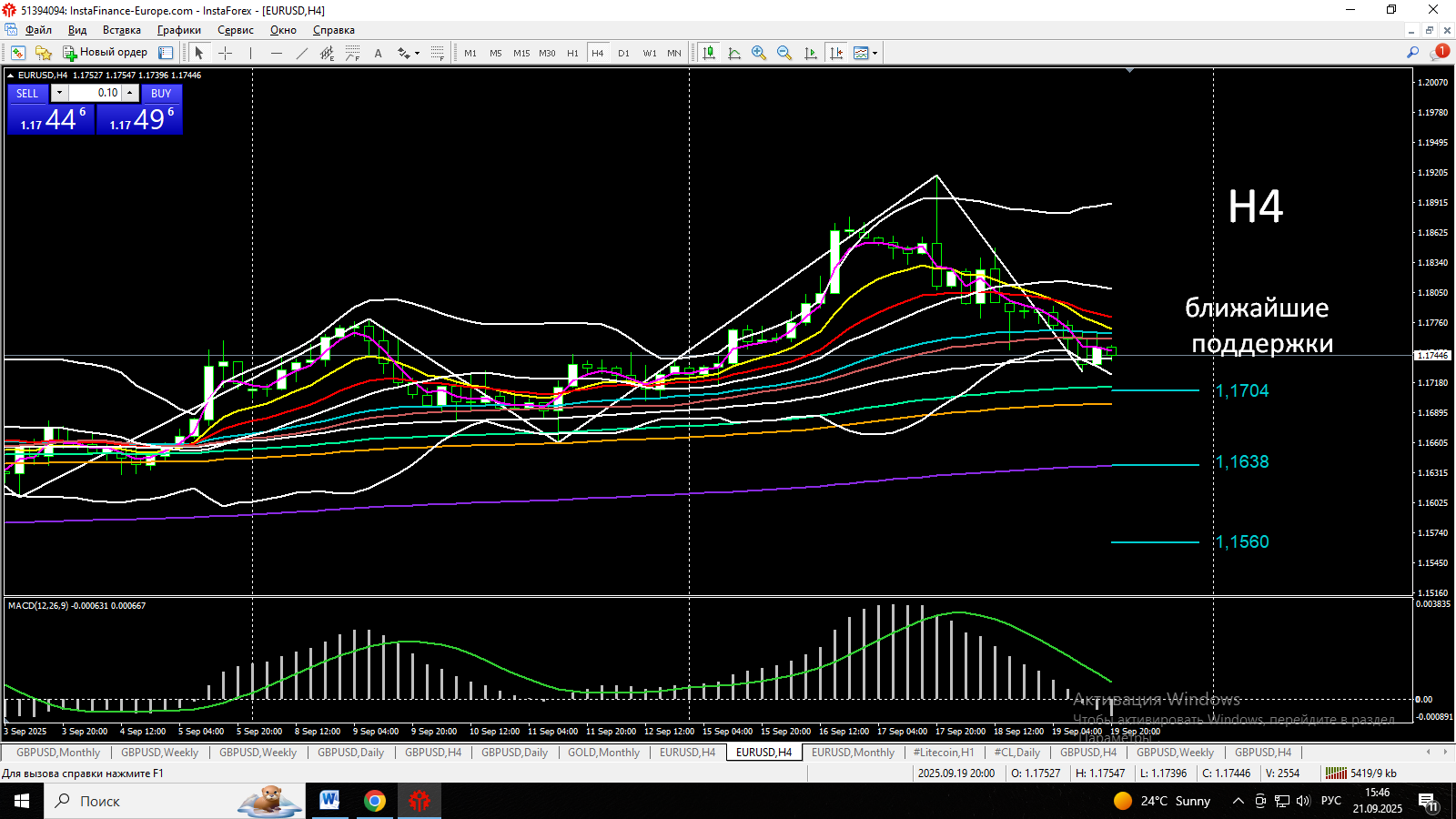Viewport: 1456px width, 819px height.
Task: Click the lot volume field 0.10
Action: coord(95,93)
